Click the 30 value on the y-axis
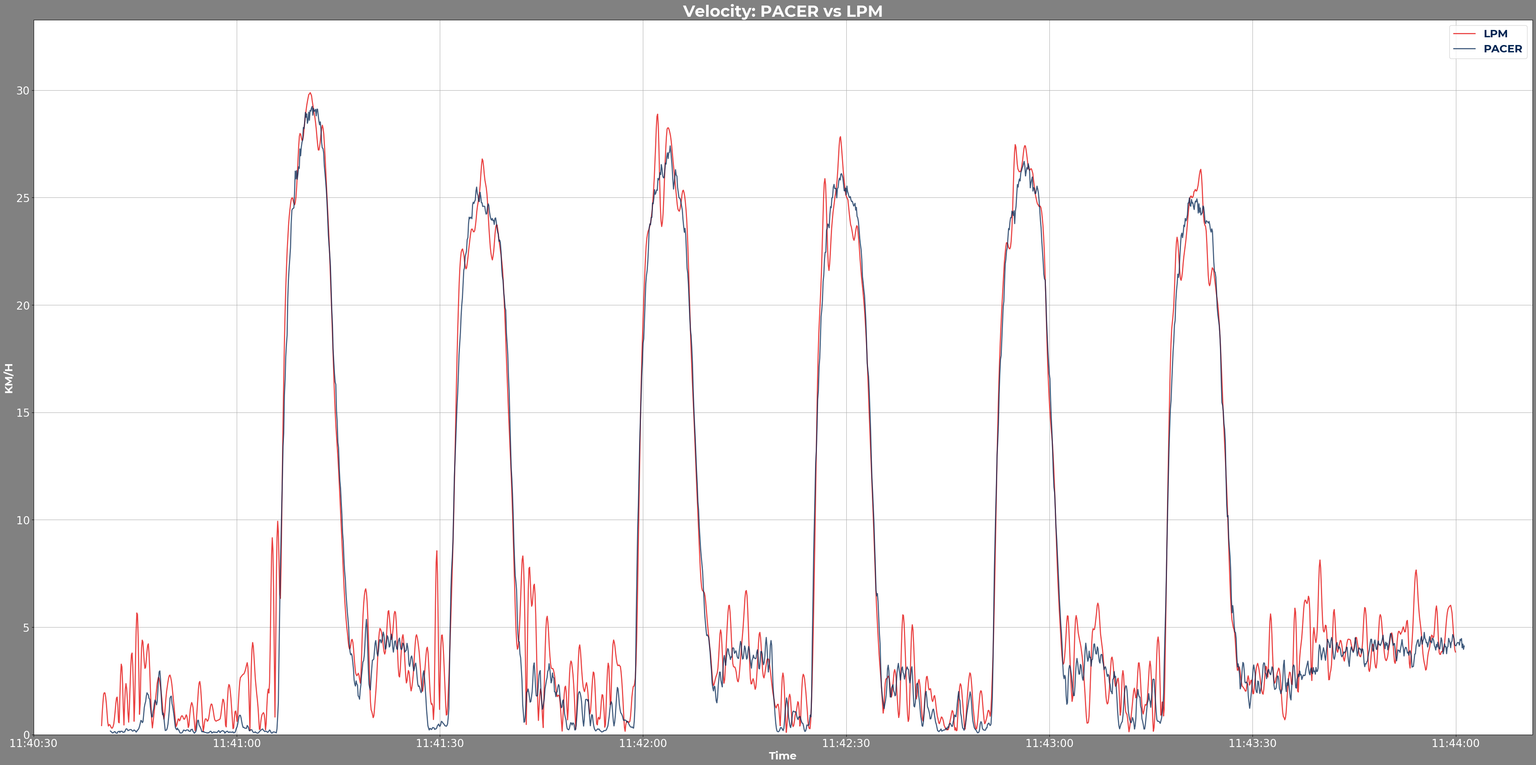This screenshot has height=765, width=1536. pyautogui.click(x=22, y=91)
